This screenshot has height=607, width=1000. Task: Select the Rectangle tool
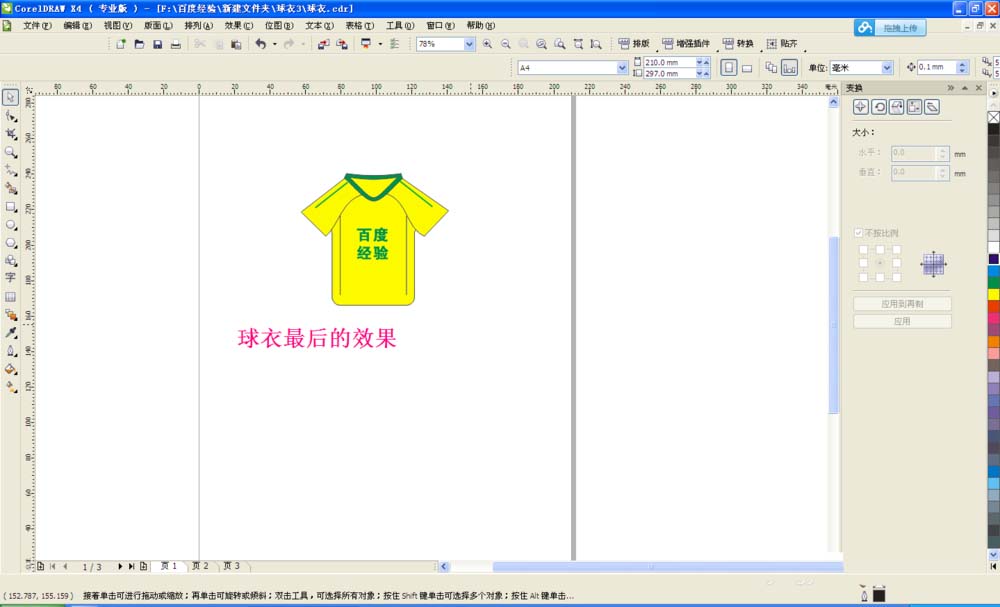click(12, 207)
